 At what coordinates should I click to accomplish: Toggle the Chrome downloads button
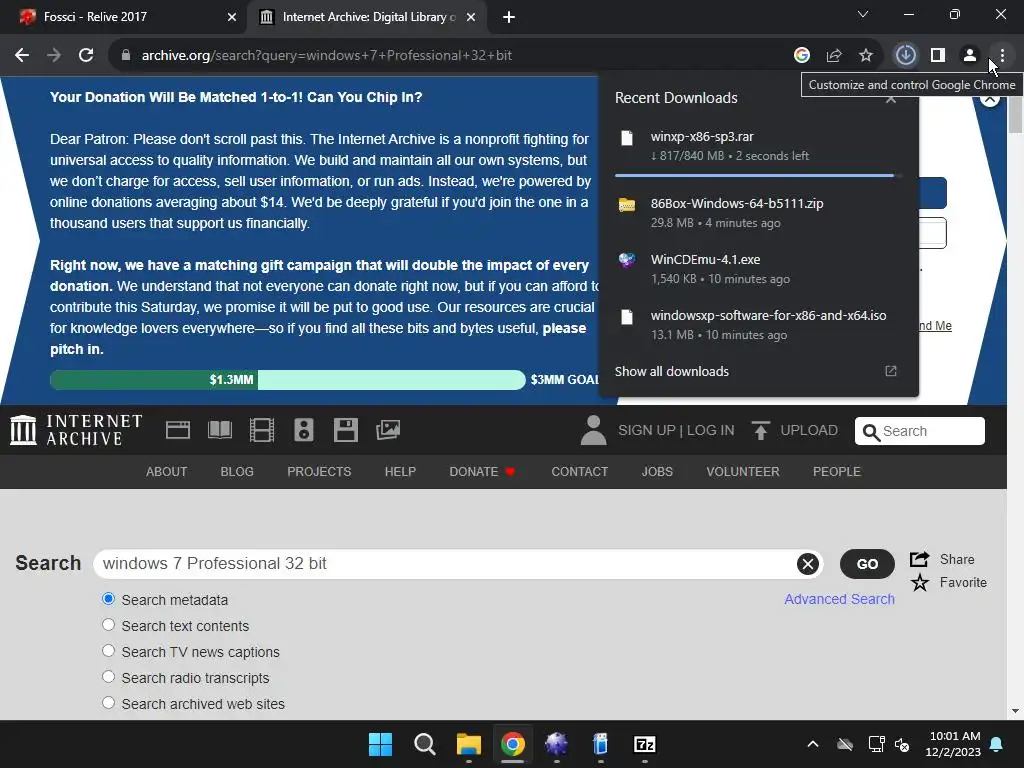coord(905,56)
